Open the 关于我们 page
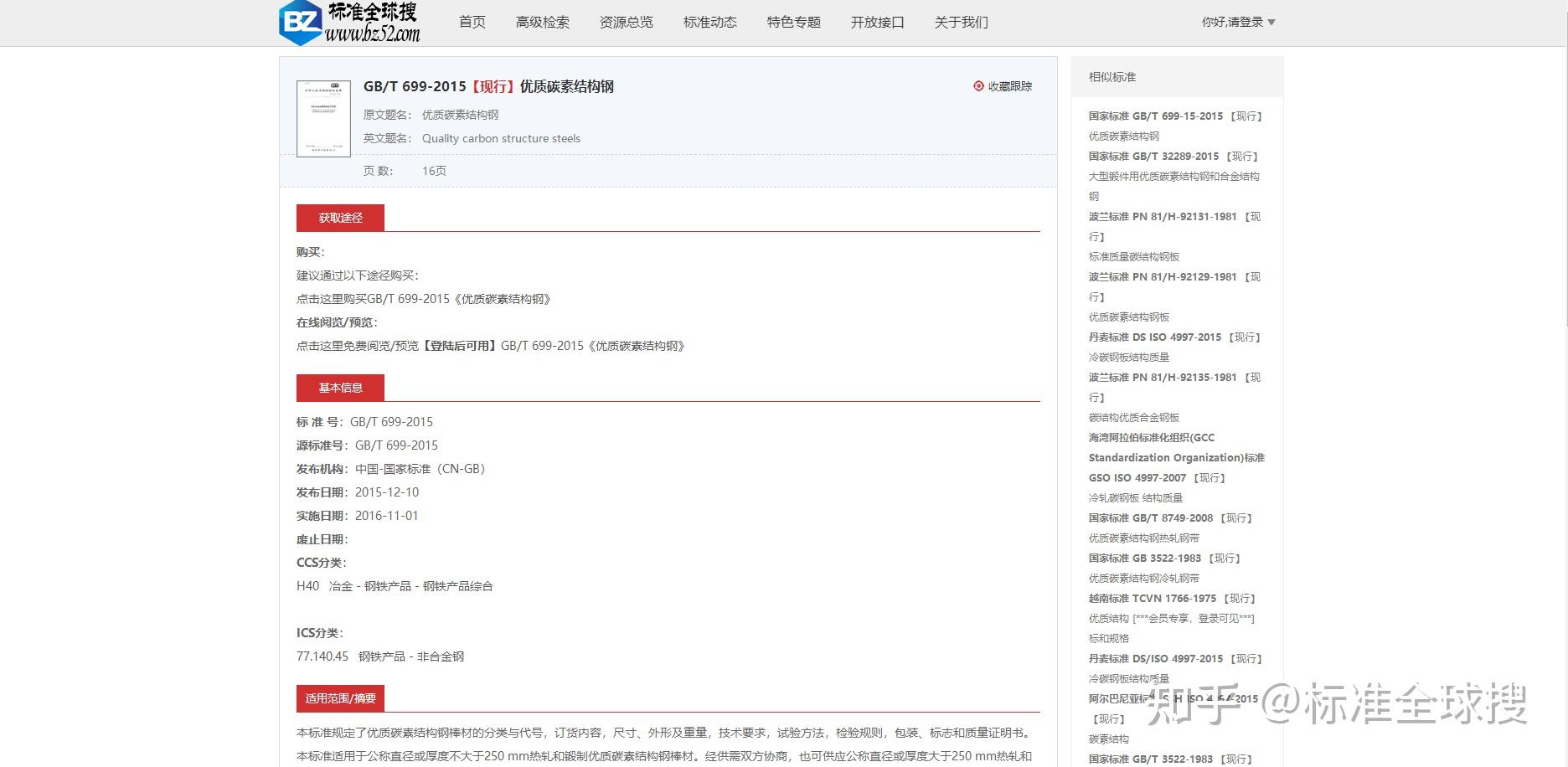The image size is (1568, 767). pos(961,23)
